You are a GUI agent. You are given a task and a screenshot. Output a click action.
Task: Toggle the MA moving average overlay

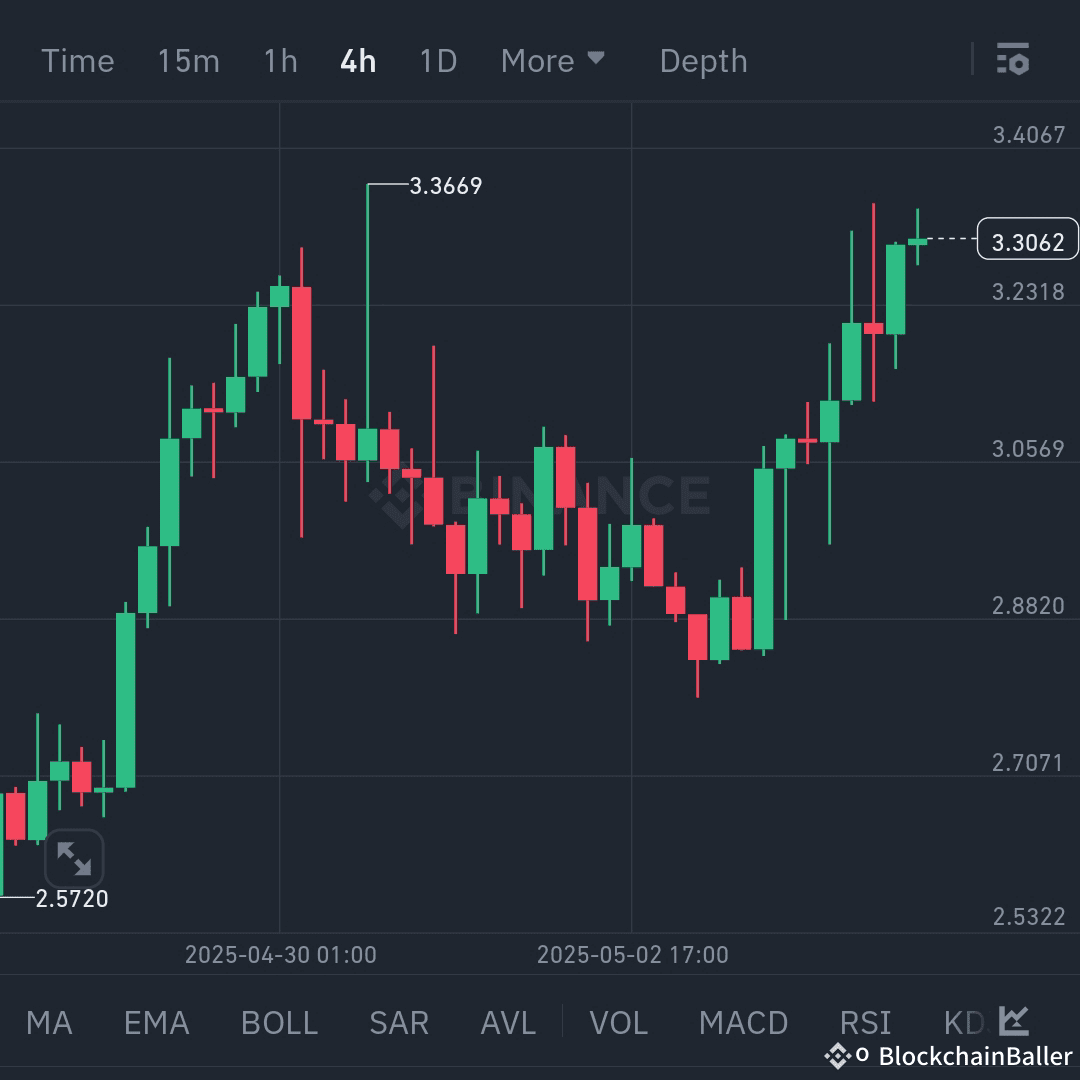click(x=48, y=1023)
